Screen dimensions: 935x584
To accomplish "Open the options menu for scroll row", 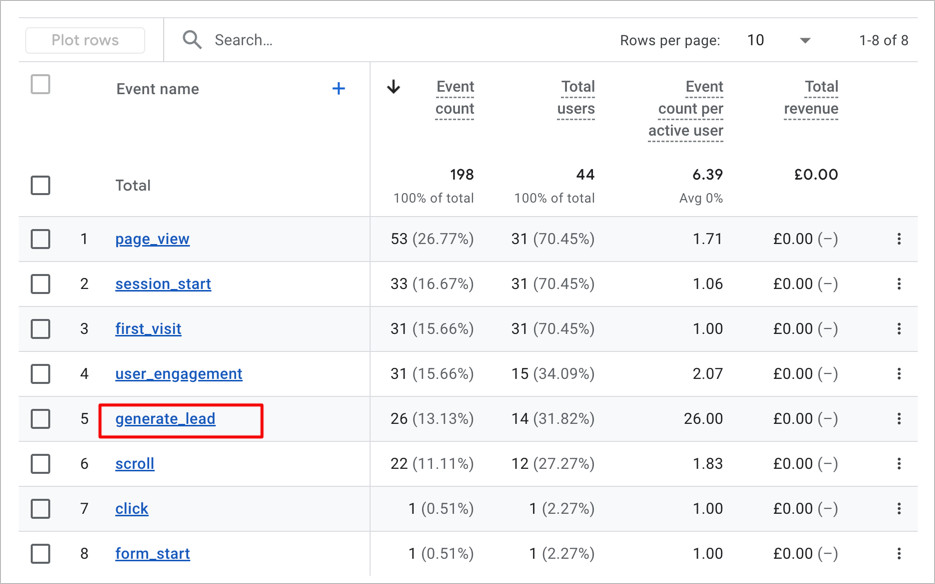I will click(899, 463).
